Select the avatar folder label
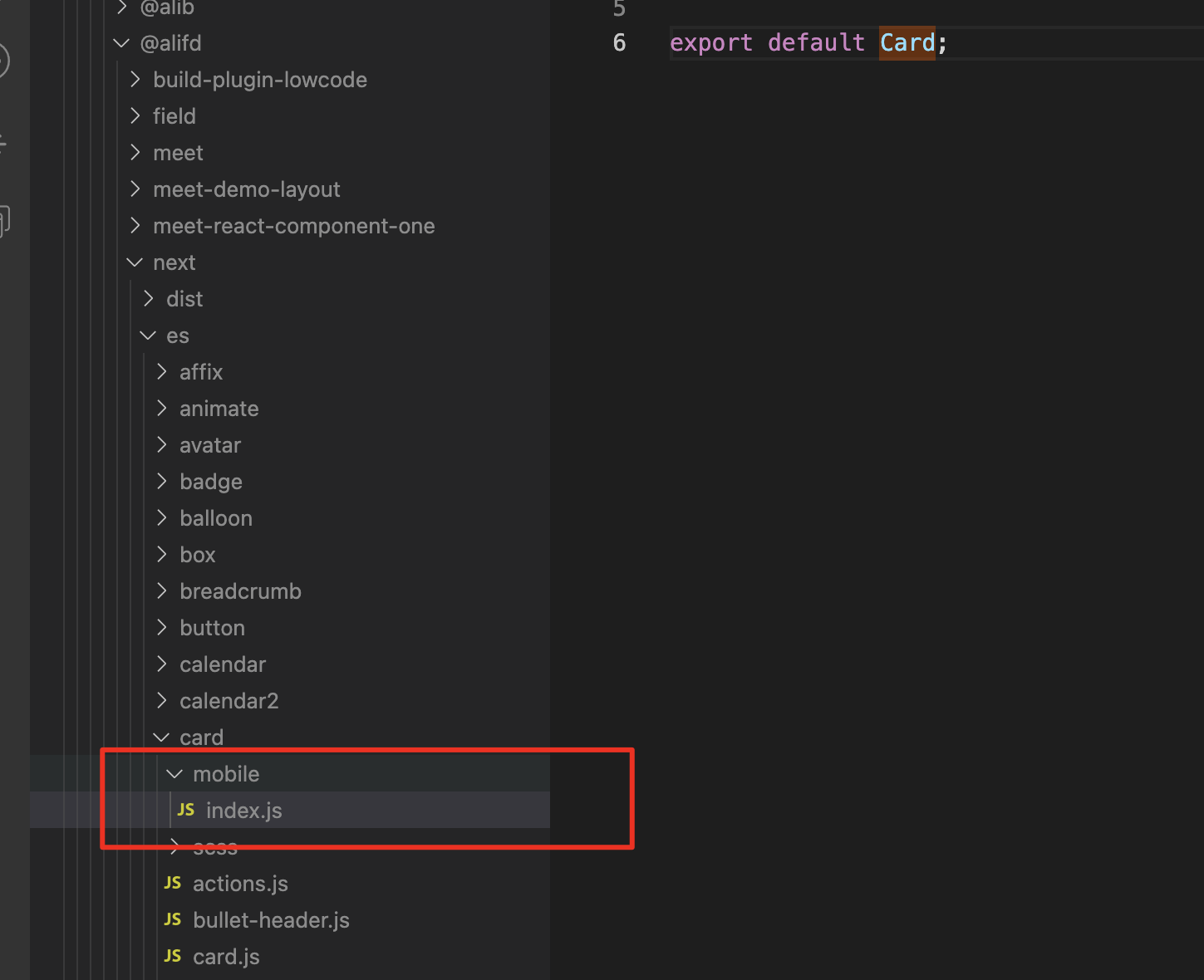This screenshot has width=1204, height=980. [x=210, y=445]
